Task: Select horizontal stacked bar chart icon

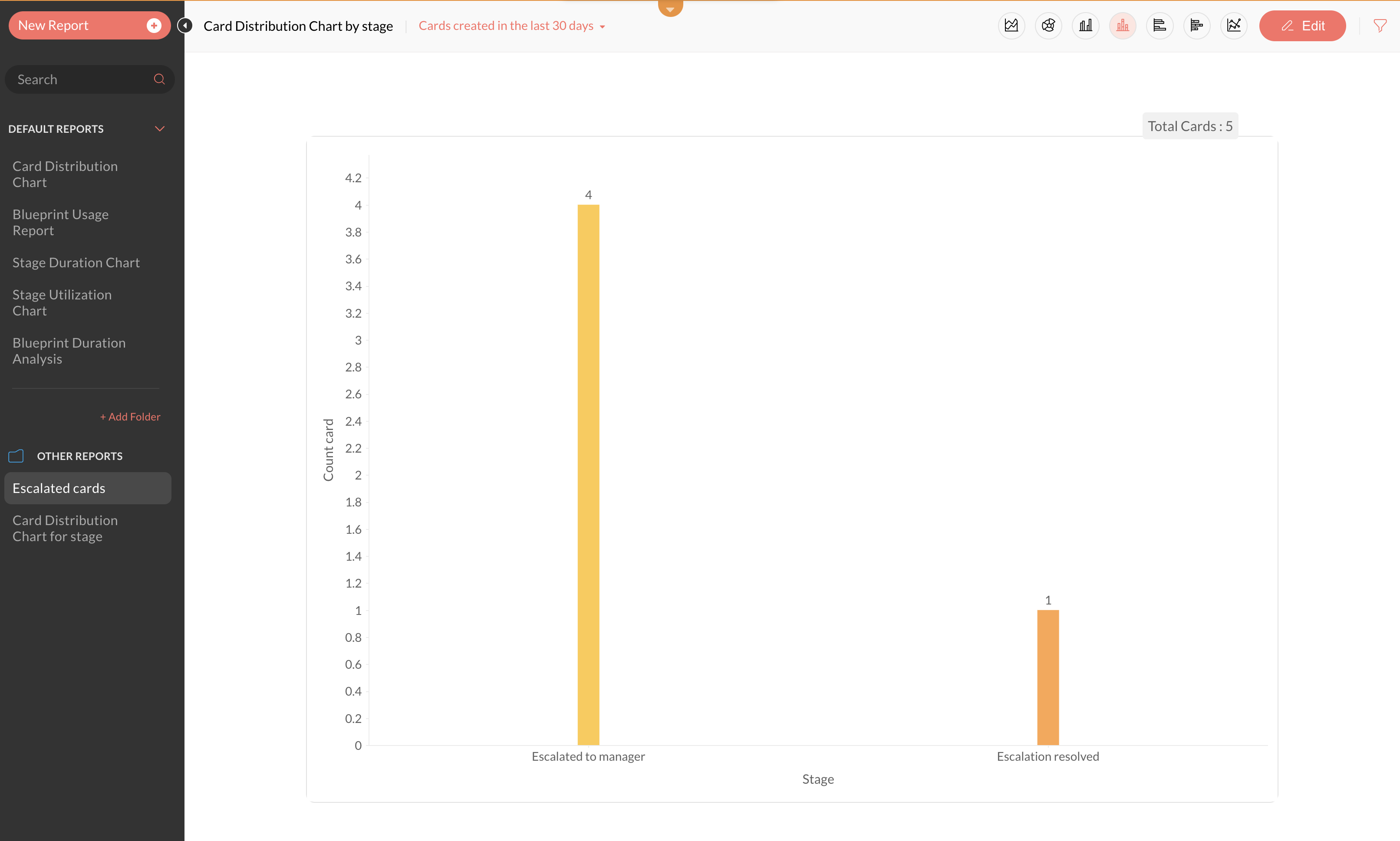Action: [x=1196, y=26]
